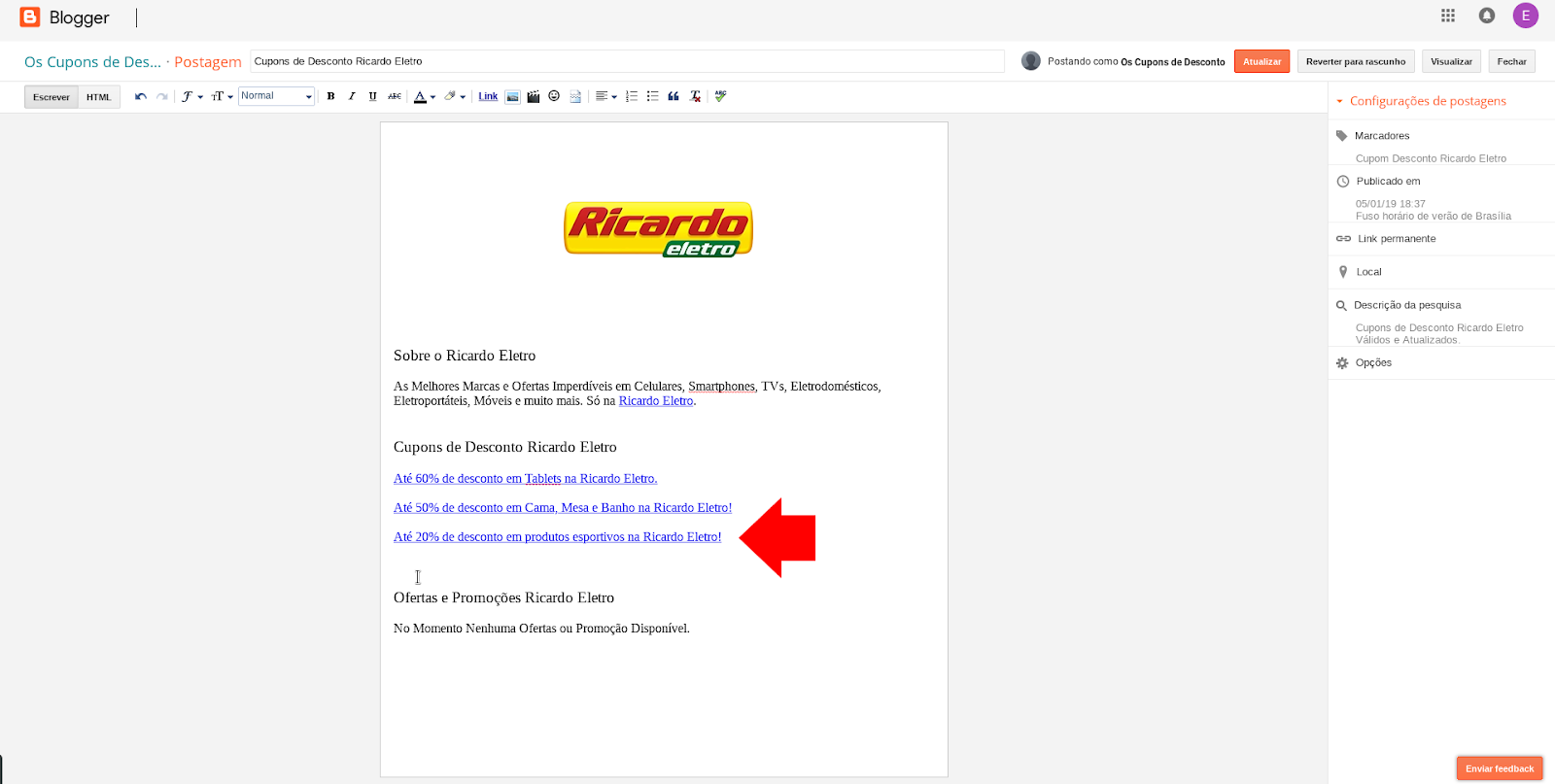Open Os Cupons de Des... blog link
Screen dimensions: 1555x784
[92, 62]
